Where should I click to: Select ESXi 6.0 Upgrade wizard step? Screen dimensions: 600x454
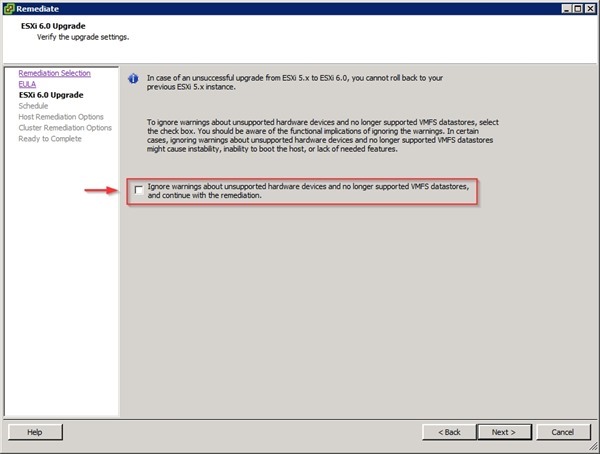click(x=51, y=95)
